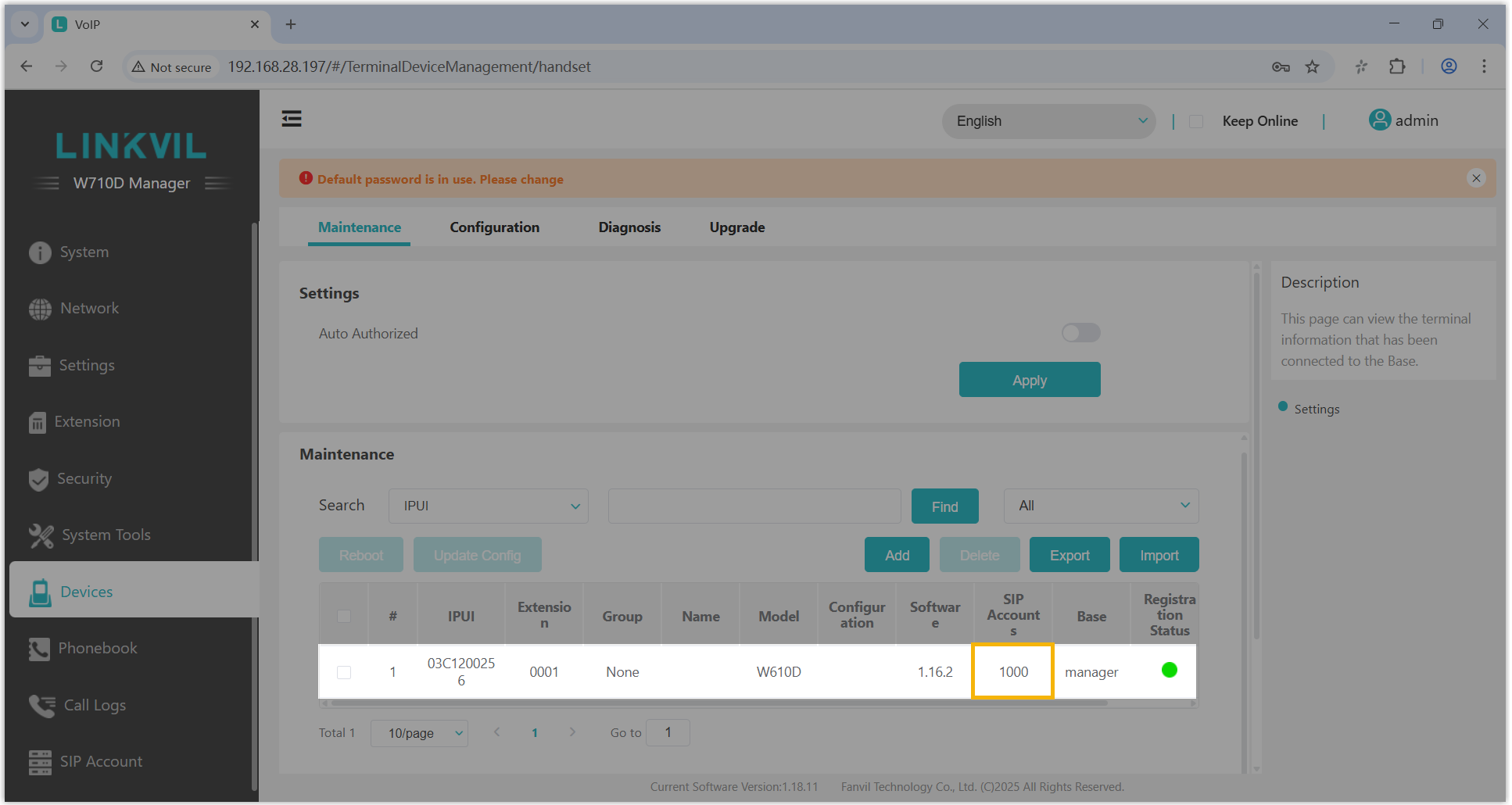The height and width of the screenshot is (805, 1512).
Task: Check the Keep Online checkbox
Action: tap(1195, 121)
